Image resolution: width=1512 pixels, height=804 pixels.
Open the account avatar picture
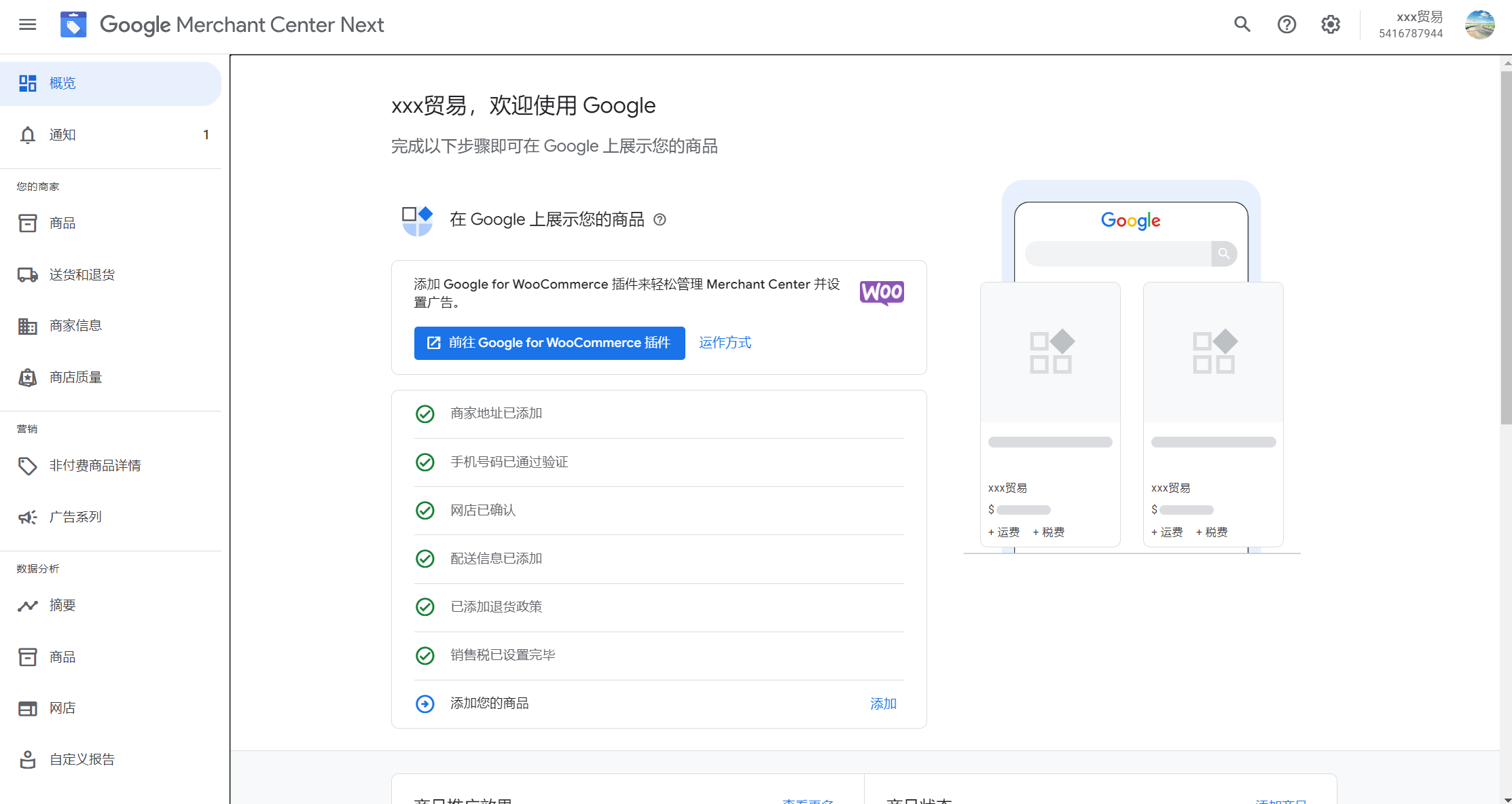pyautogui.click(x=1480, y=25)
